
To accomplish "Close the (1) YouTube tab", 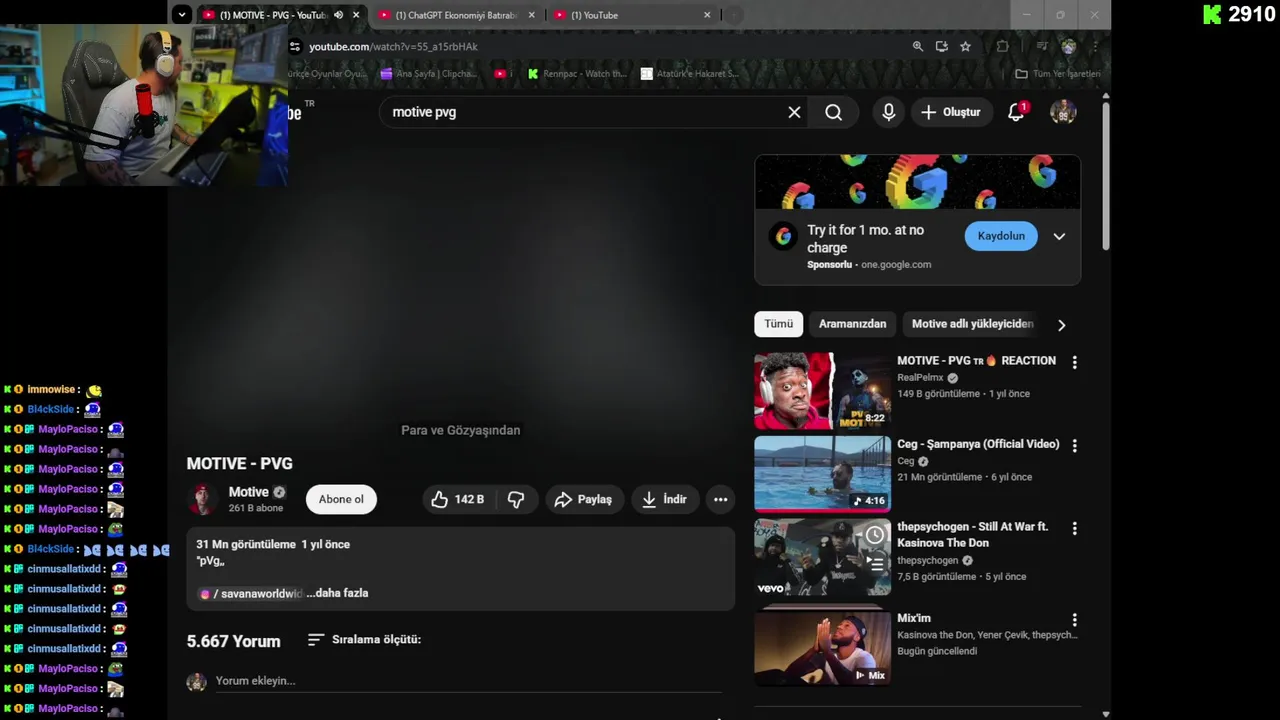I will point(707,15).
